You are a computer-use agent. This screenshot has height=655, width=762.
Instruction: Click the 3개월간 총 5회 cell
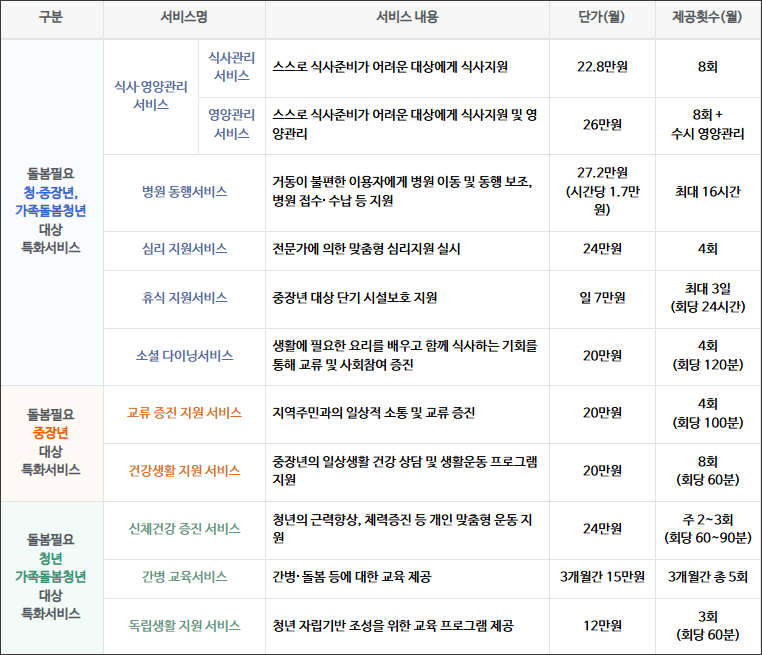click(x=708, y=577)
